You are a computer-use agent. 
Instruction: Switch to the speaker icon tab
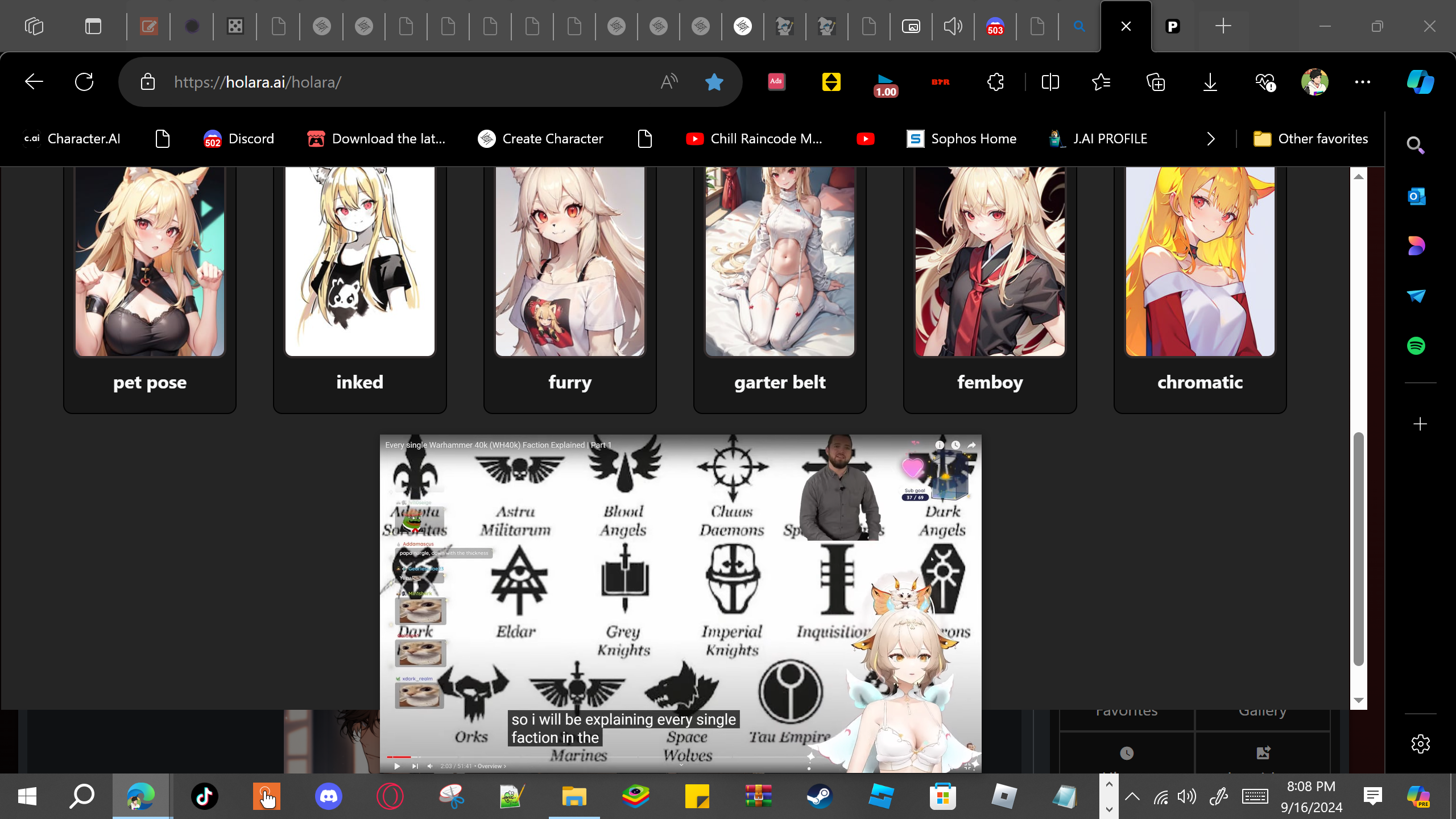(953, 26)
